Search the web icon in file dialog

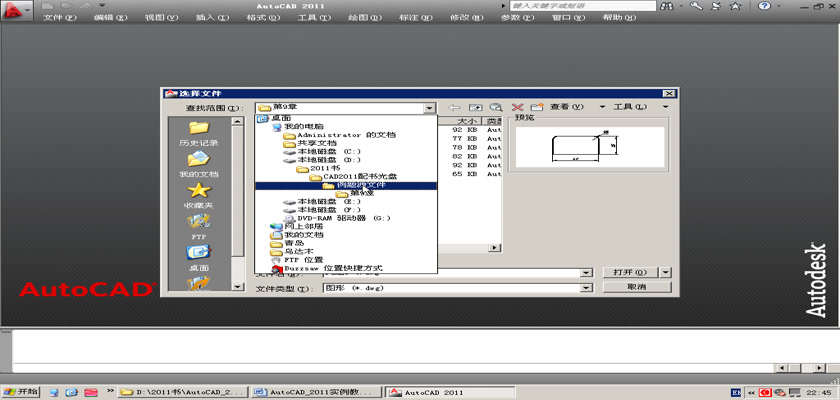[x=496, y=107]
